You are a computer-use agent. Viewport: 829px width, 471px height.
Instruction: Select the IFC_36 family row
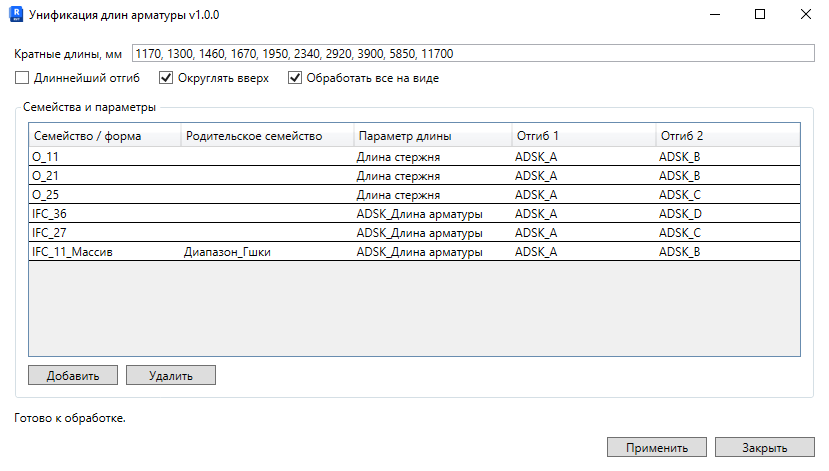click(414, 214)
